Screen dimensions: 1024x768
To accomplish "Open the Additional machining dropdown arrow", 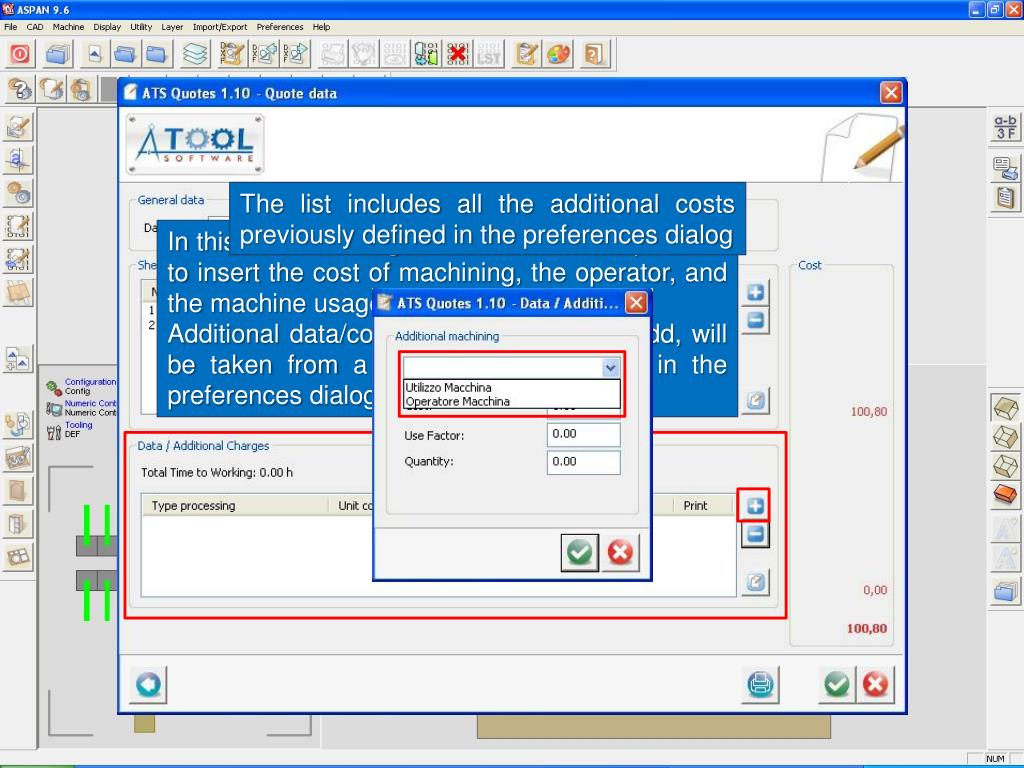I will (x=610, y=368).
